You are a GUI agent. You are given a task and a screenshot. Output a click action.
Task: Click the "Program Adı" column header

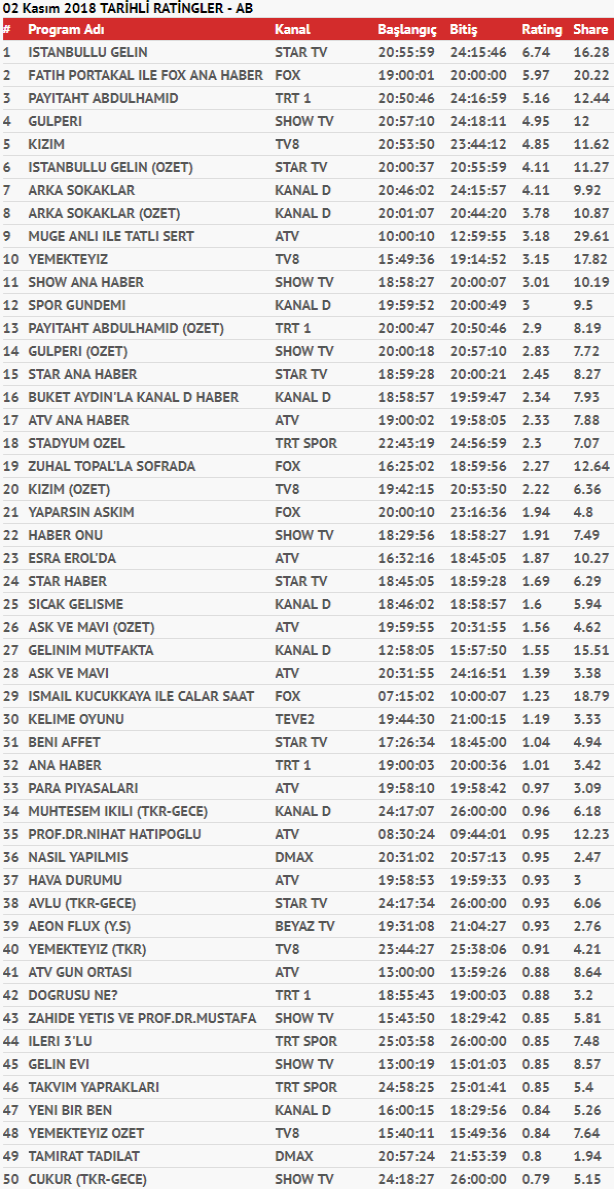68,30
